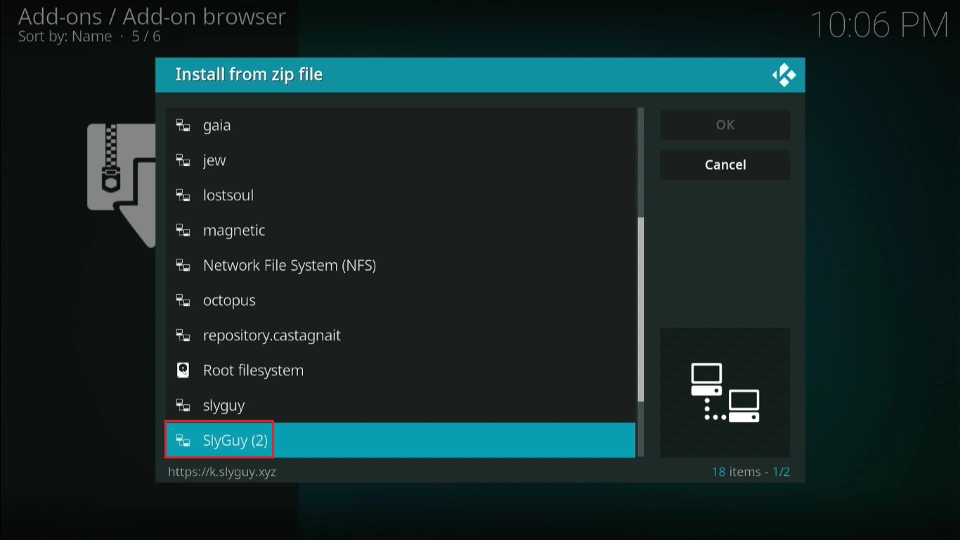The image size is (960, 540).
Task: Open the Network File System (NFS) entry
Action: 289,266
